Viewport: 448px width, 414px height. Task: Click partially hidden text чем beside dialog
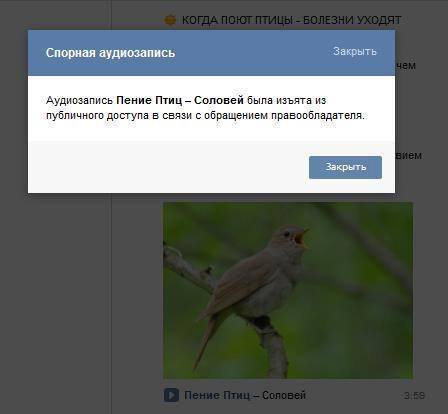(405, 66)
